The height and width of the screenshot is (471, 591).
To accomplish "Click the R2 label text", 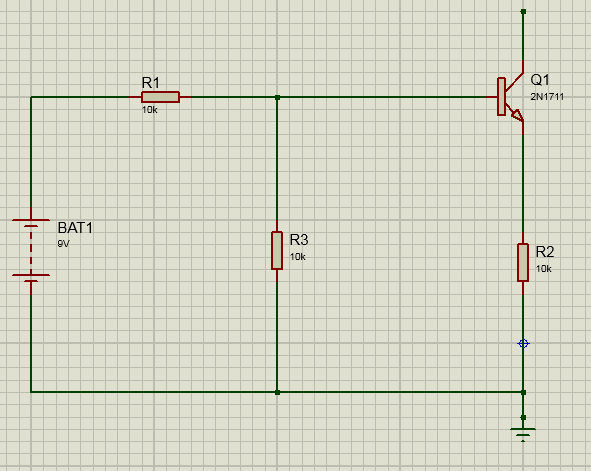I will (545, 252).
